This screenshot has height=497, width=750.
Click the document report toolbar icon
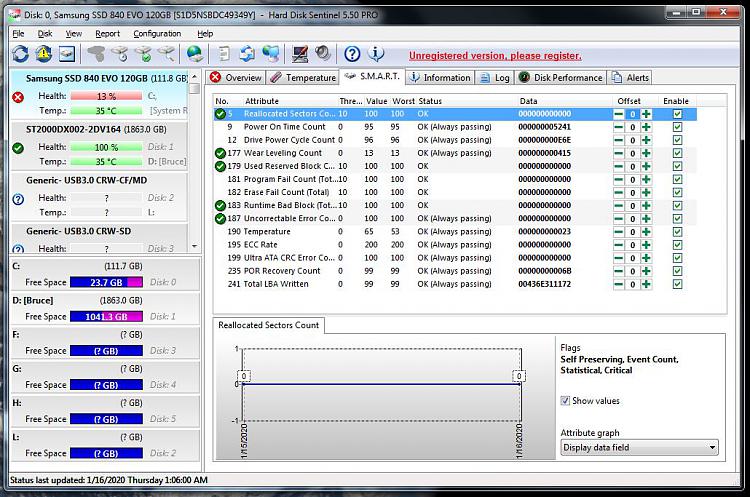[224, 54]
